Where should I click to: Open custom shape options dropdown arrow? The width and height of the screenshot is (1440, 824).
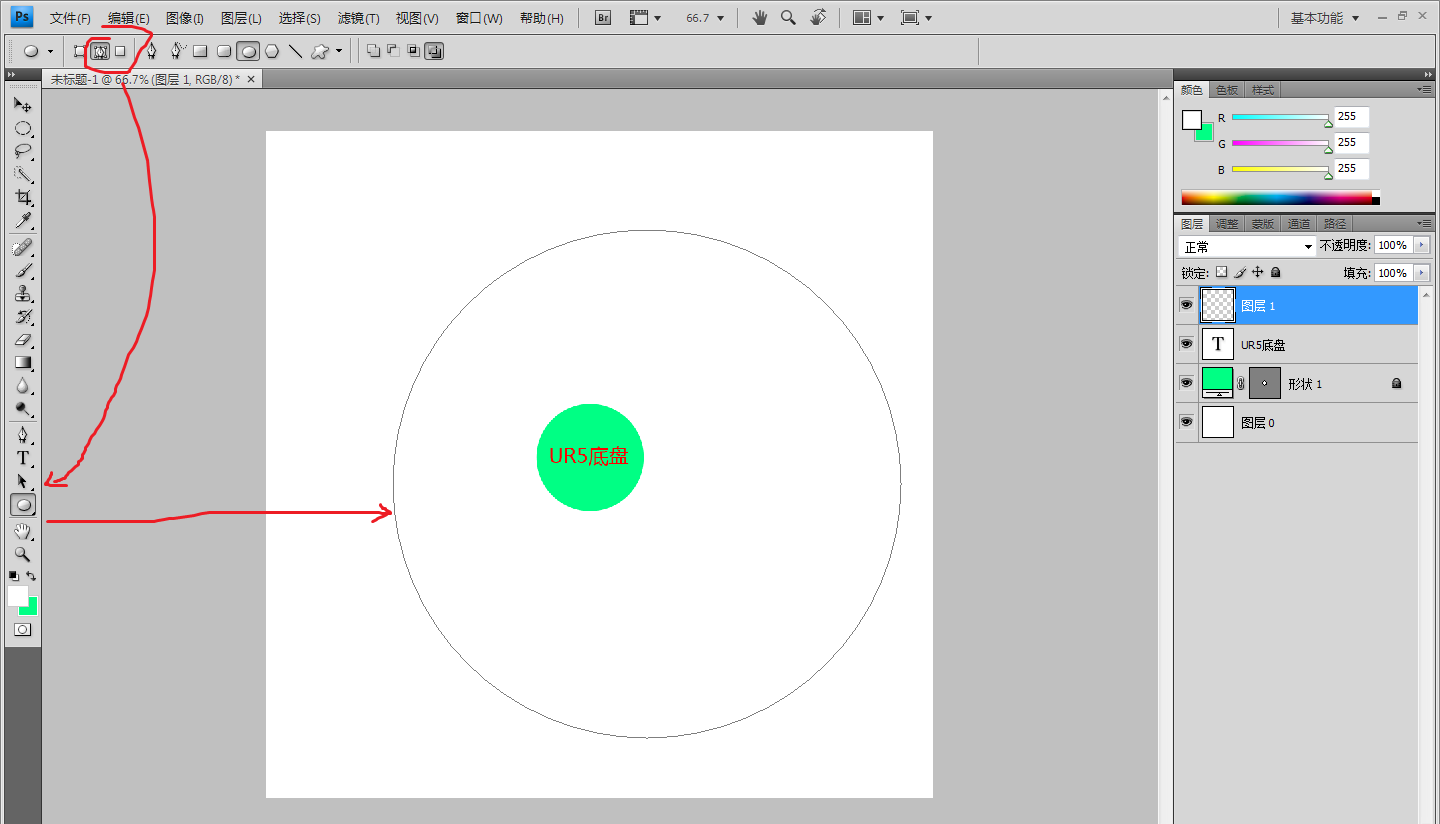pos(339,51)
